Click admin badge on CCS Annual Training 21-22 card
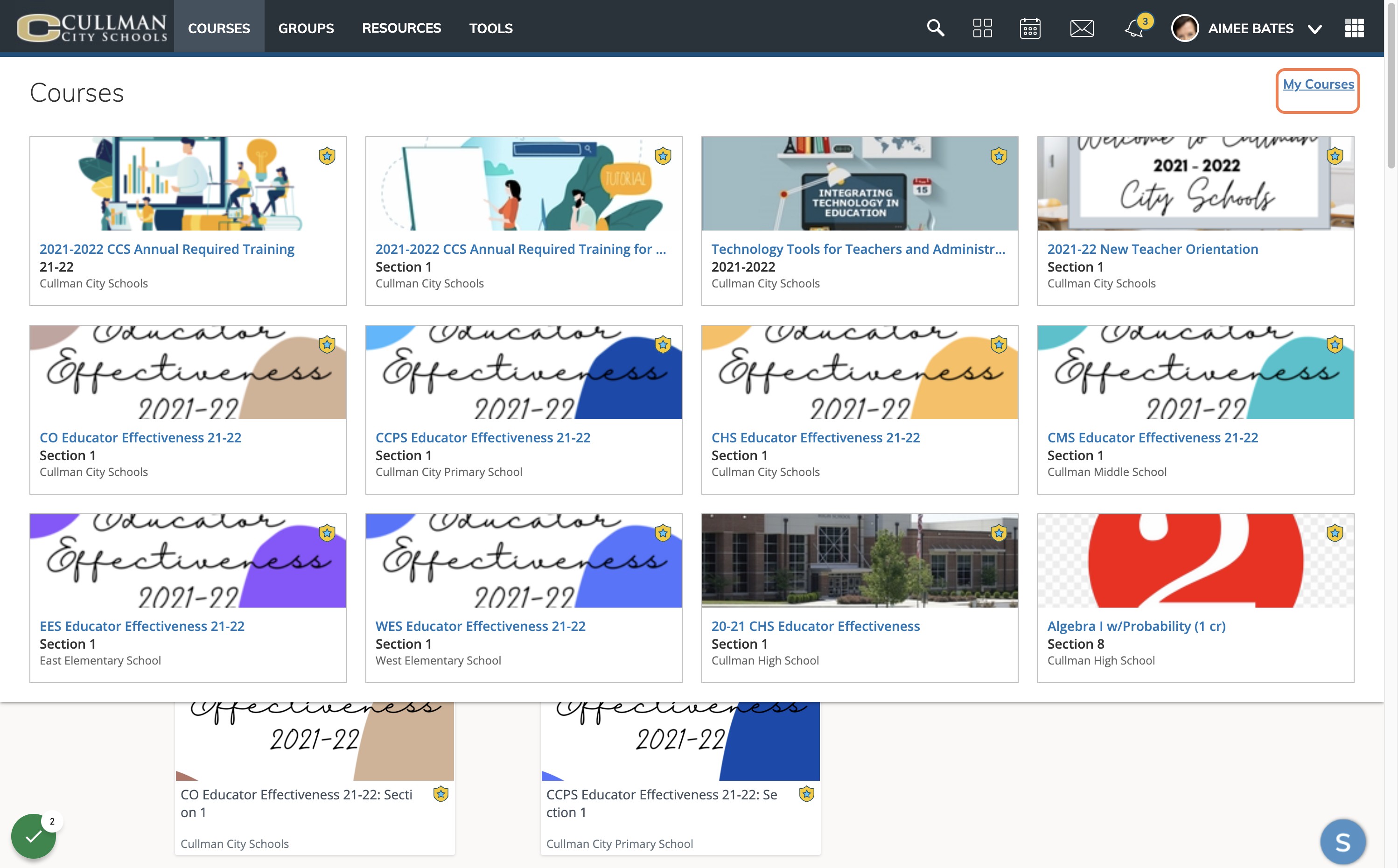This screenshot has height=868, width=1398. (x=327, y=155)
